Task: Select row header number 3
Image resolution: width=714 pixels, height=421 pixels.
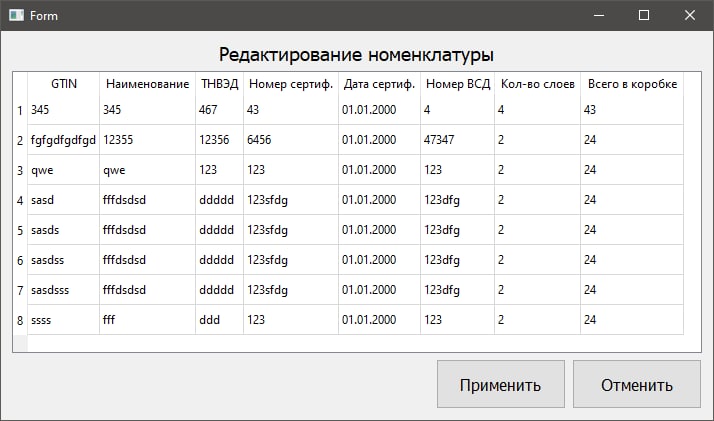Action: [20, 170]
